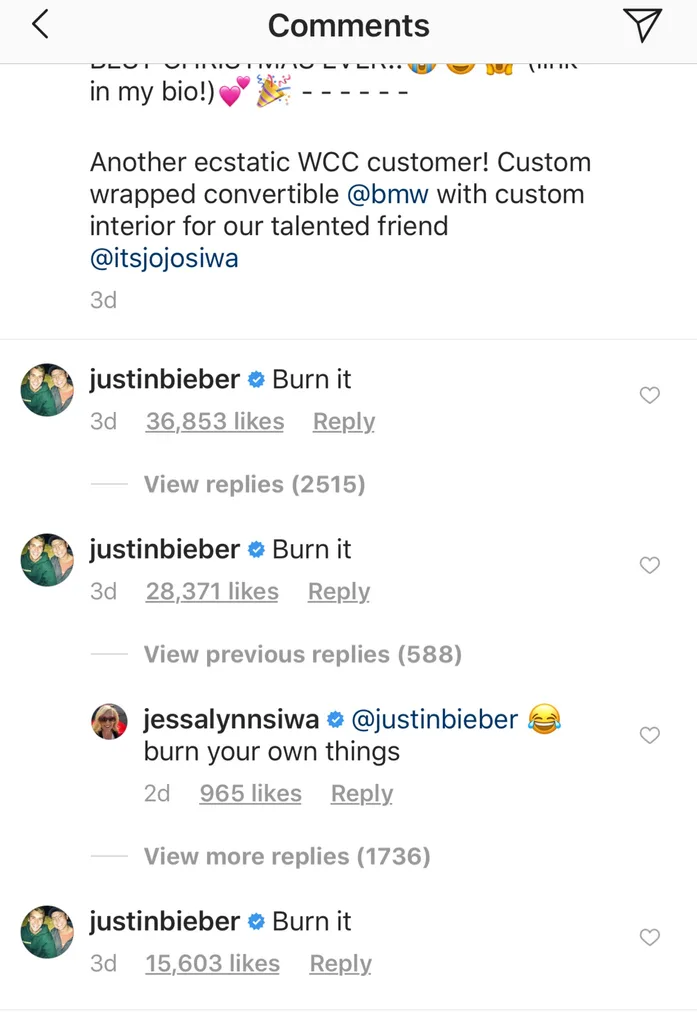Open the @itsjojosiwa mention link
The width and height of the screenshot is (697, 1023).
tap(164, 258)
